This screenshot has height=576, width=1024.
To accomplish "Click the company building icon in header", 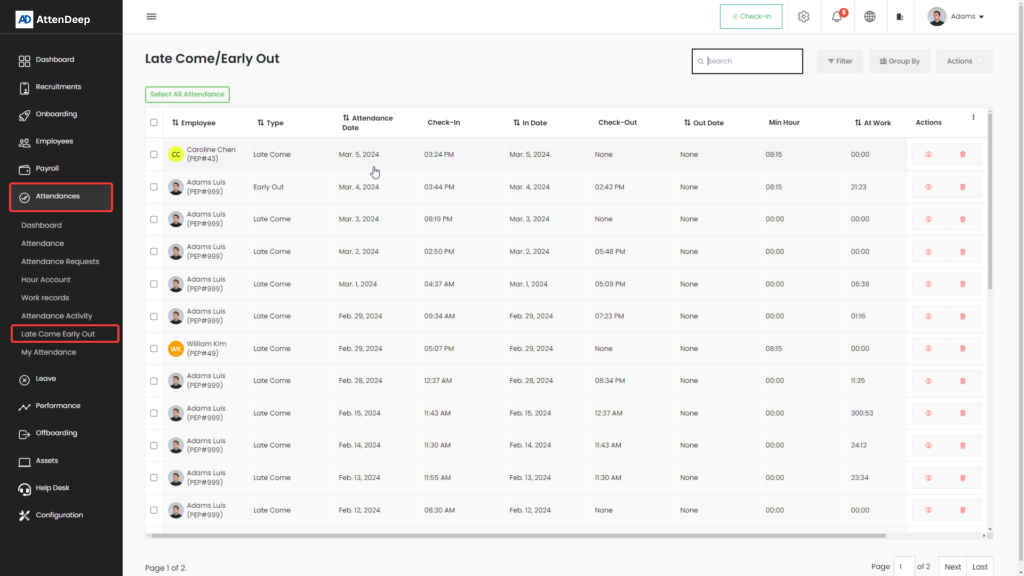I will click(900, 17).
